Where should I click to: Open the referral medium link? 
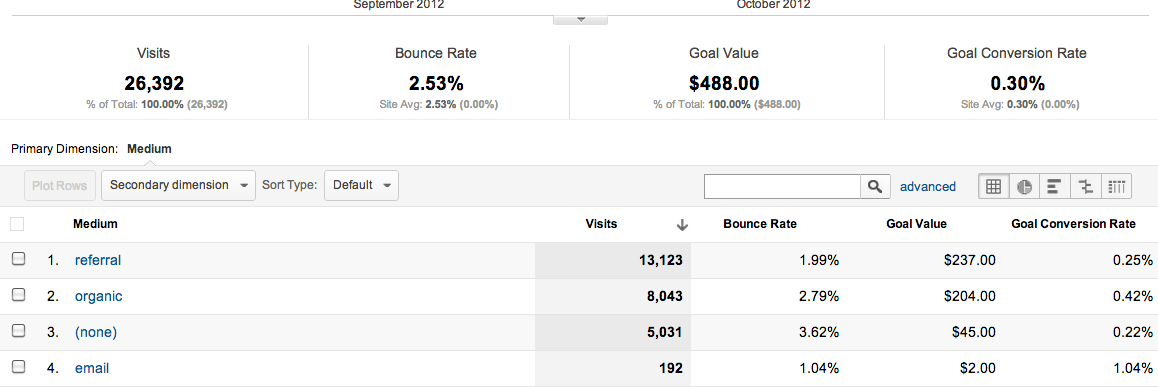coord(97,260)
